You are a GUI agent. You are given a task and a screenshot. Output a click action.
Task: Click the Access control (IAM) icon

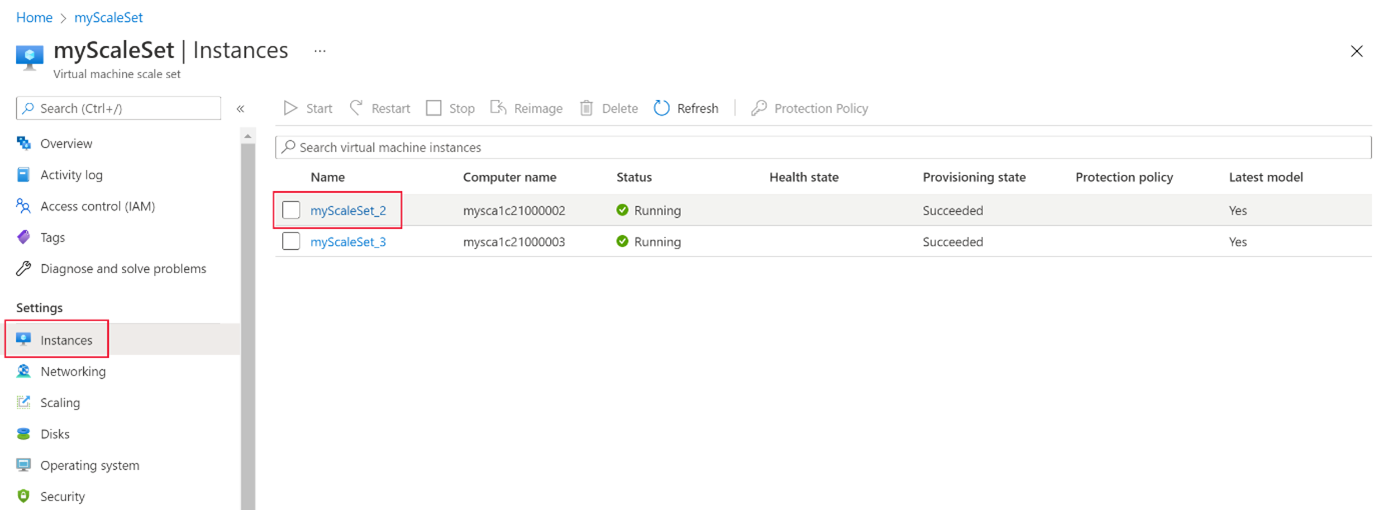pyautogui.click(x=24, y=206)
